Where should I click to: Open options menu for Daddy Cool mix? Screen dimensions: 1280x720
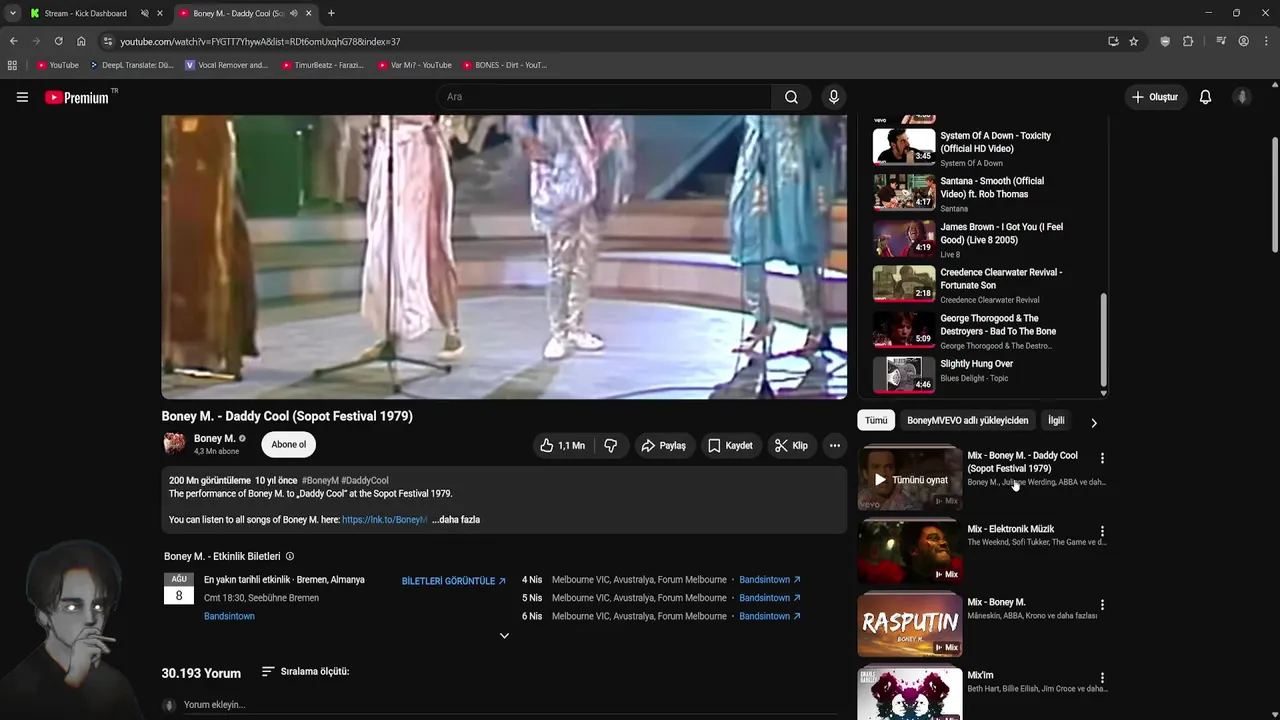point(1102,458)
